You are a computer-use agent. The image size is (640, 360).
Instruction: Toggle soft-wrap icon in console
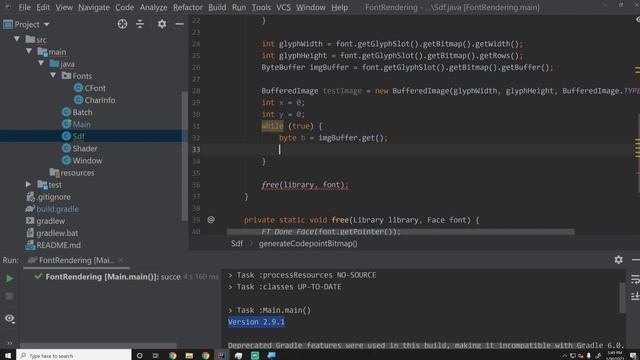635,279
